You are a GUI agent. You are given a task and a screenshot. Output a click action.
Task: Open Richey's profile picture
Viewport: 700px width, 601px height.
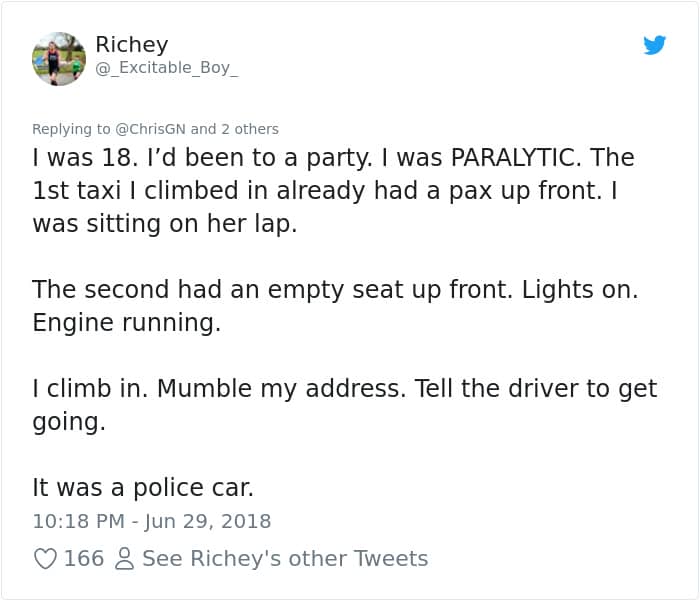coord(59,58)
